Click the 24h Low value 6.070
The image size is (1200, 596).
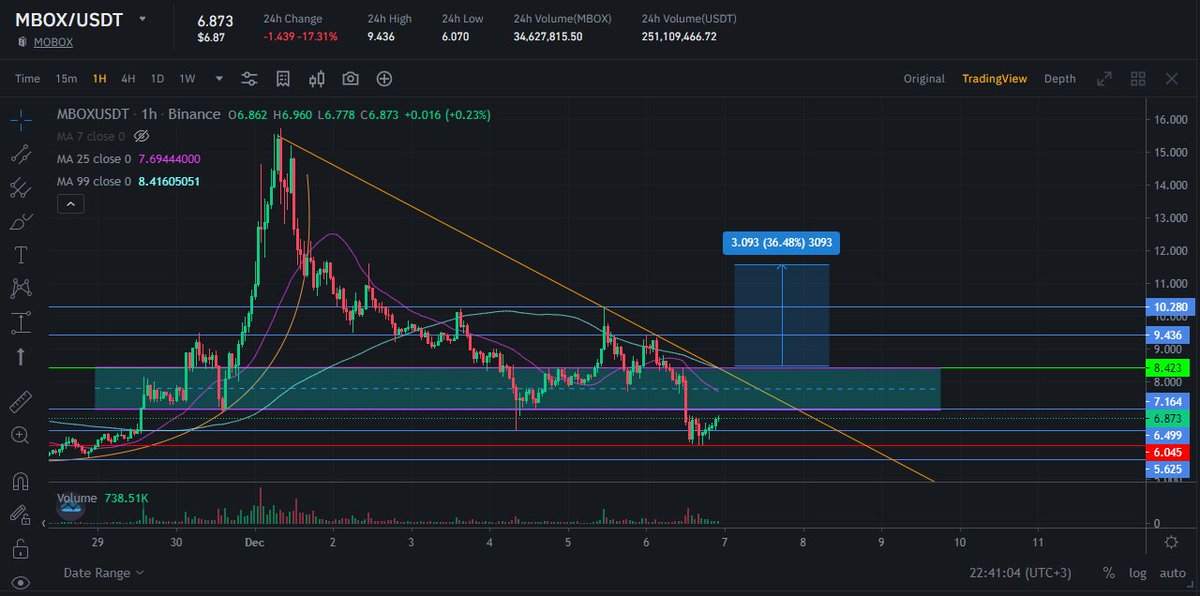point(457,36)
